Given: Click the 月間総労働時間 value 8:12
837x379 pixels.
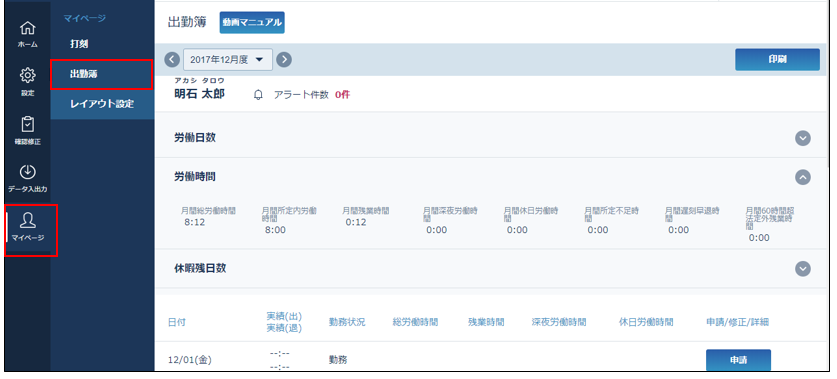Looking at the screenshot, I should 194,222.
